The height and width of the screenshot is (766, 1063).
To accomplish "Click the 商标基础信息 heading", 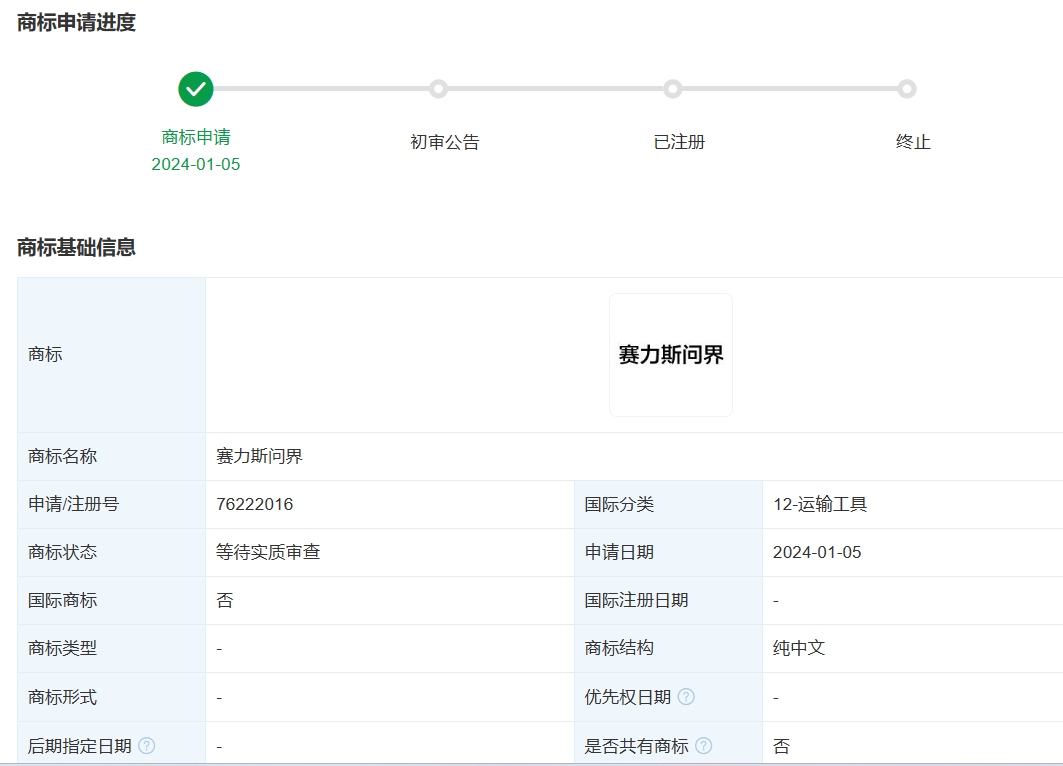I will (x=76, y=247).
